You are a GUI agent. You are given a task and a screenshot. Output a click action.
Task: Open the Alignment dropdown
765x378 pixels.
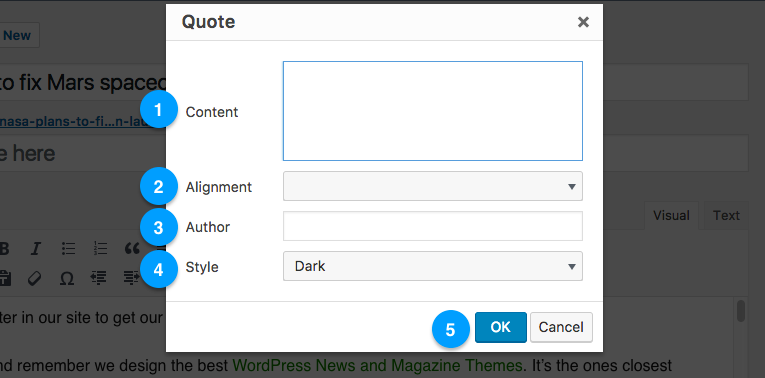[433, 186]
